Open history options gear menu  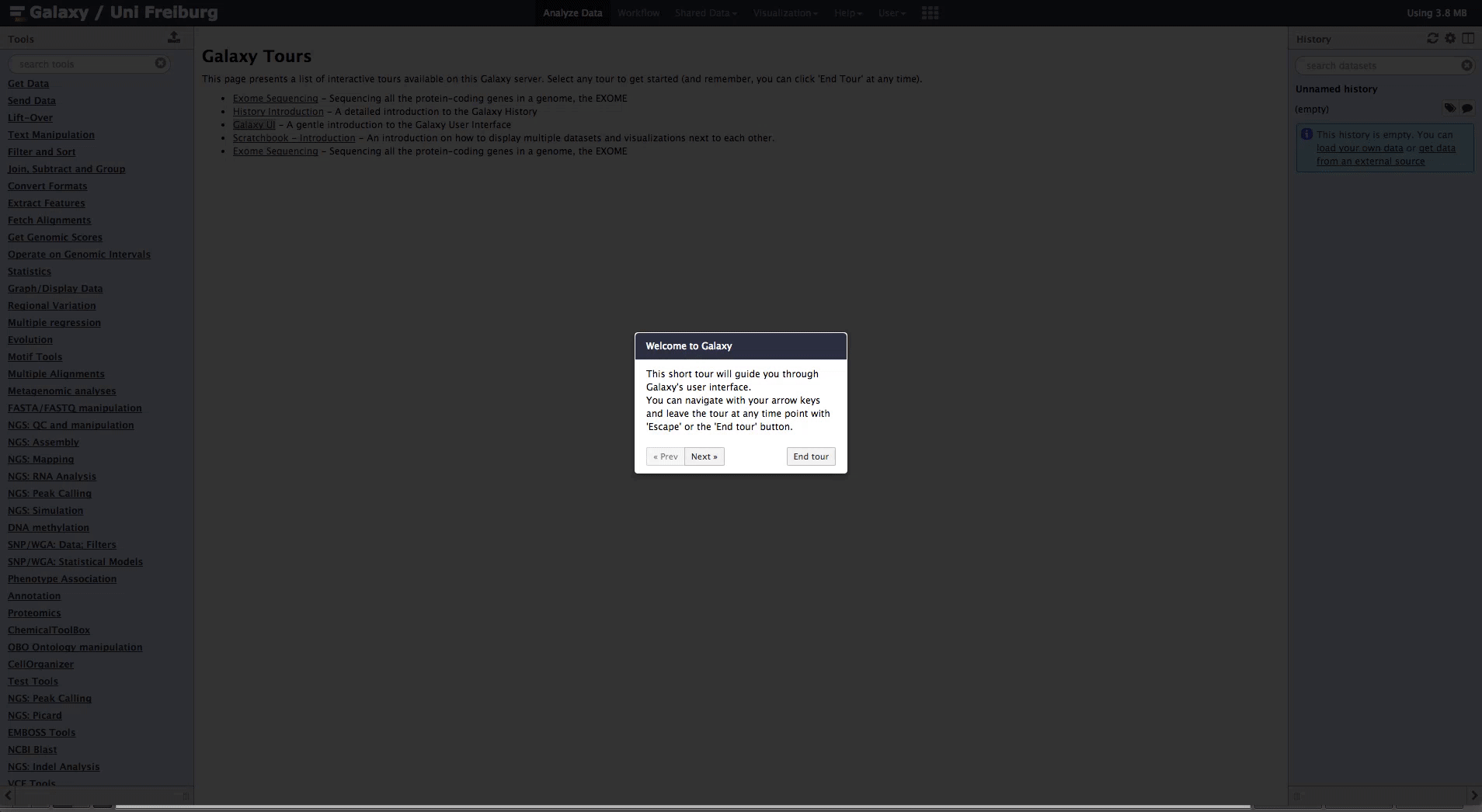pyautogui.click(x=1450, y=38)
